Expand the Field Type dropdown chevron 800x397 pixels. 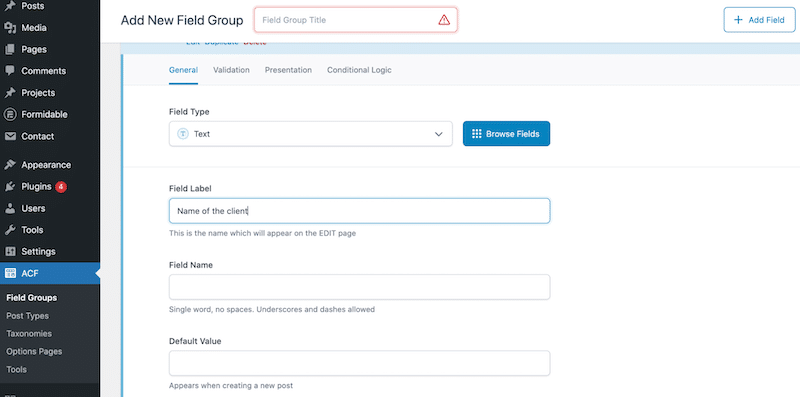438,134
